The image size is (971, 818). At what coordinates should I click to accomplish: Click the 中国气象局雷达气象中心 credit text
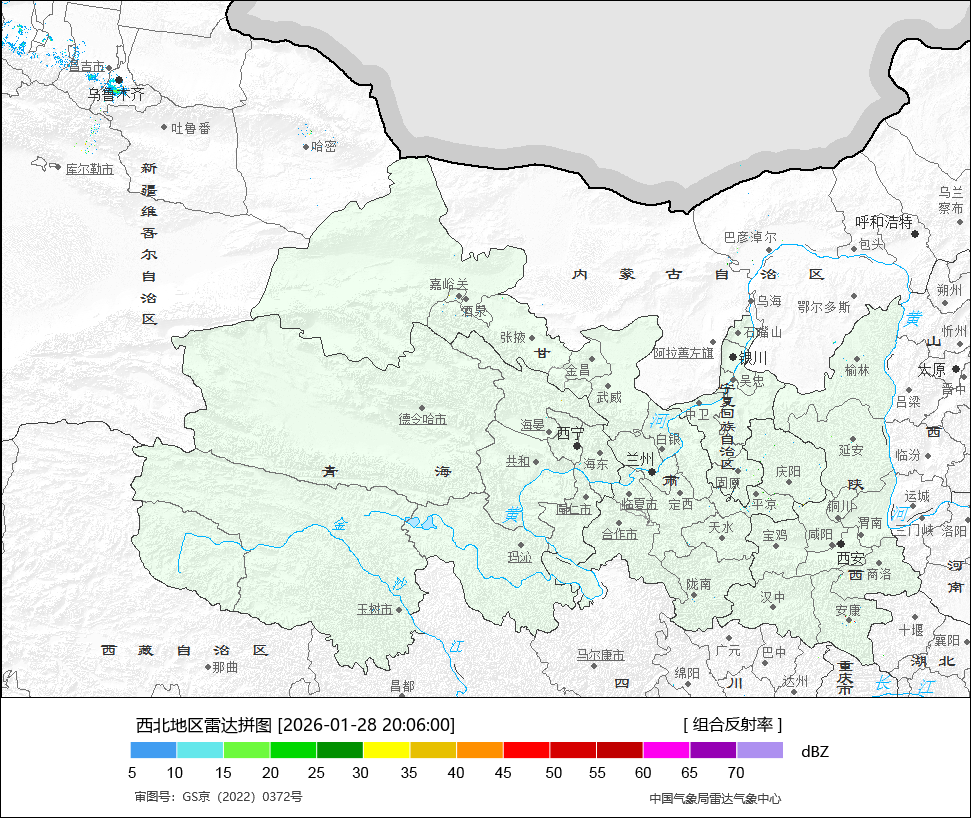[x=715, y=799]
